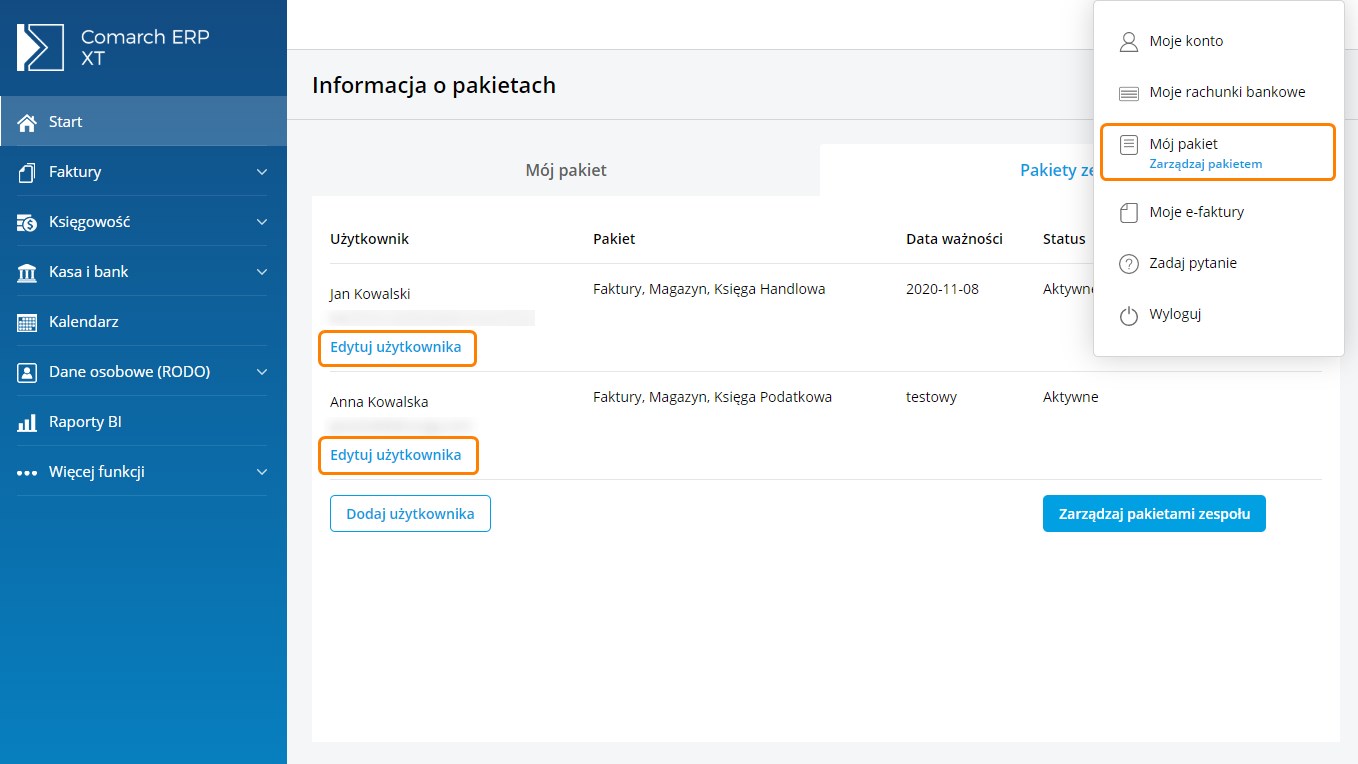Edit user Anna Kowalska
This screenshot has height=764, width=1358.
pos(396,455)
